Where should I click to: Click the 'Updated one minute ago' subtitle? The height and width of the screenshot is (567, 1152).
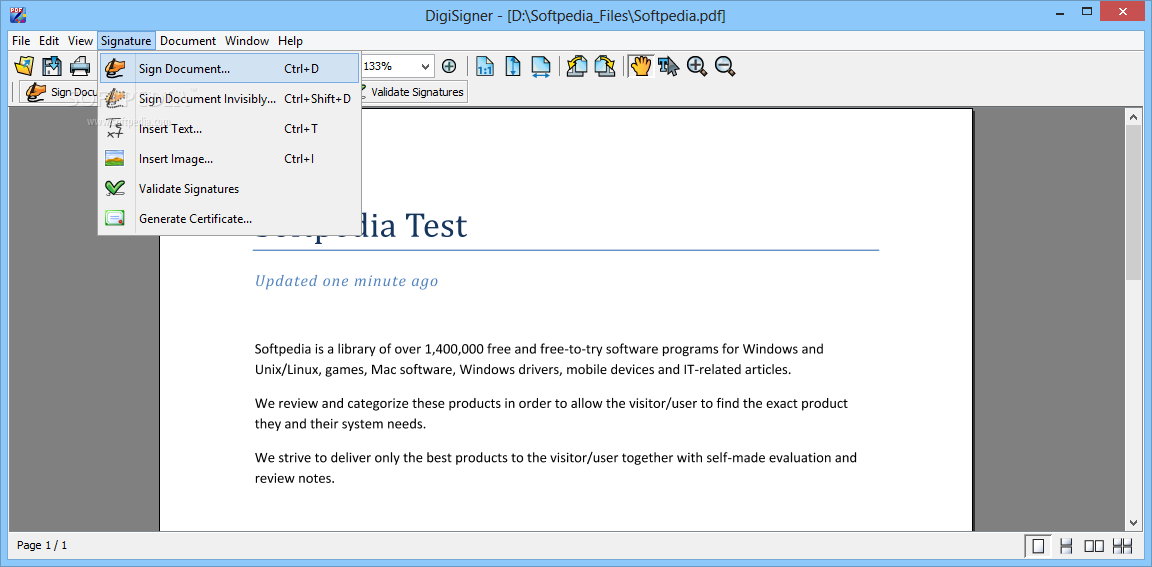point(346,281)
